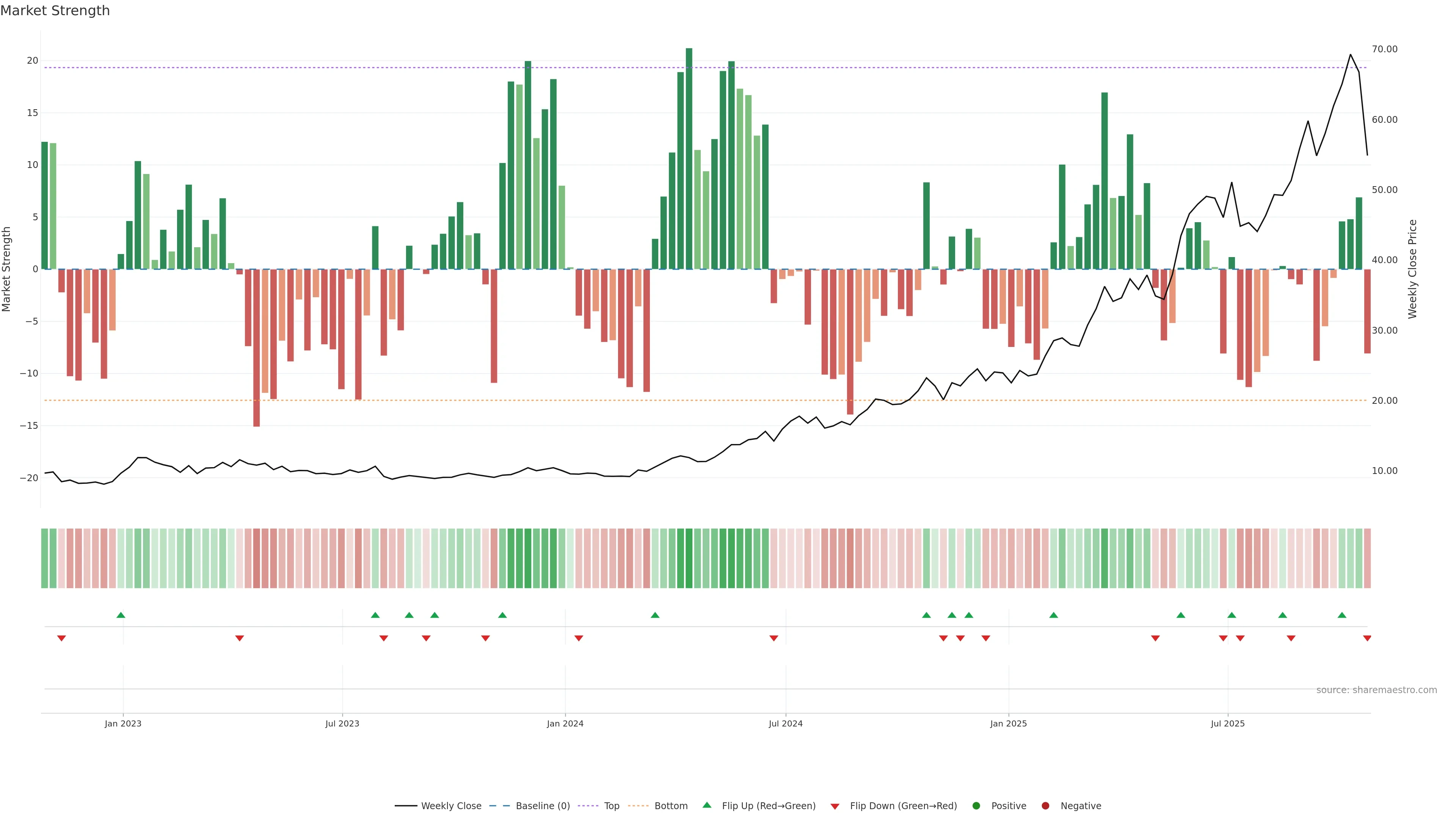Image resolution: width=1456 pixels, height=819 pixels.
Task: Click the red Flip Down triangle legend icon
Action: coord(835,806)
